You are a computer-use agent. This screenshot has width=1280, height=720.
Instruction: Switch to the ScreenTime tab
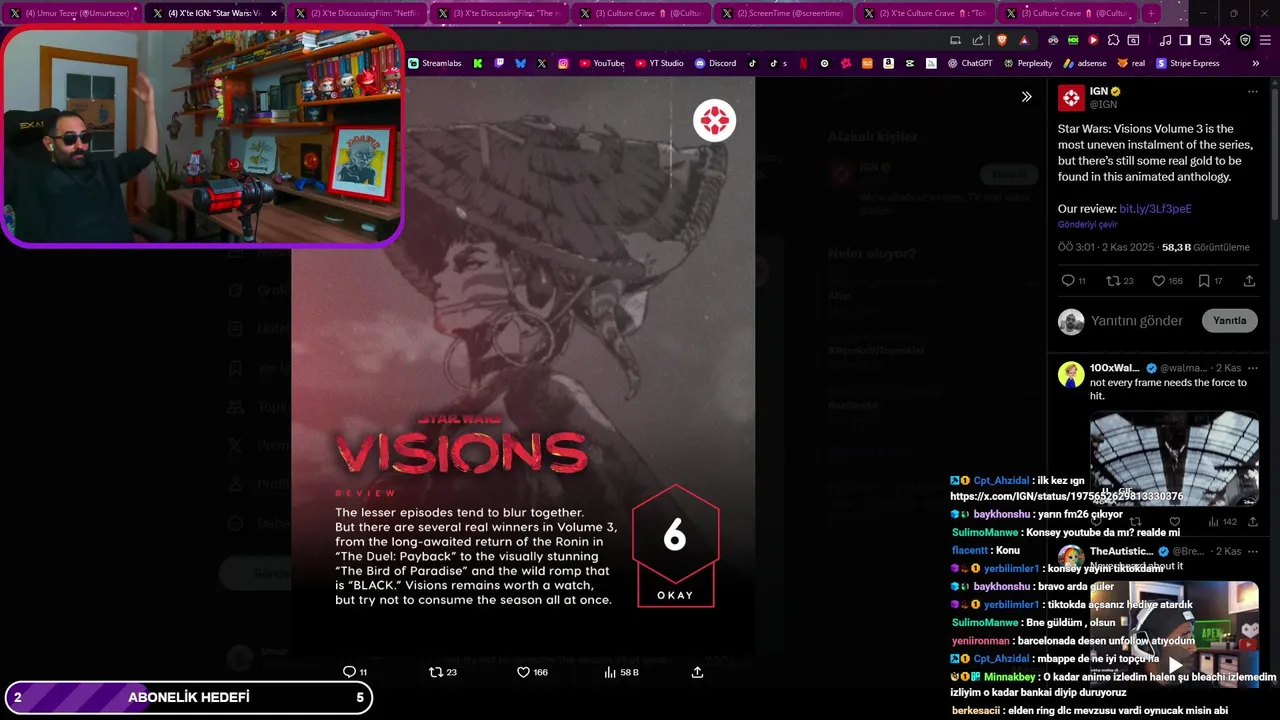783,13
